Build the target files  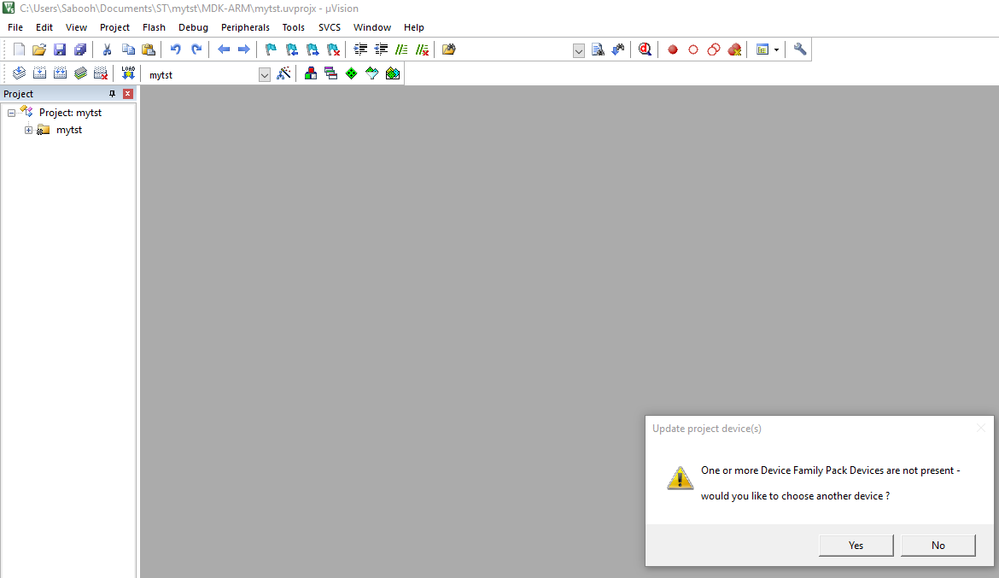[40, 74]
